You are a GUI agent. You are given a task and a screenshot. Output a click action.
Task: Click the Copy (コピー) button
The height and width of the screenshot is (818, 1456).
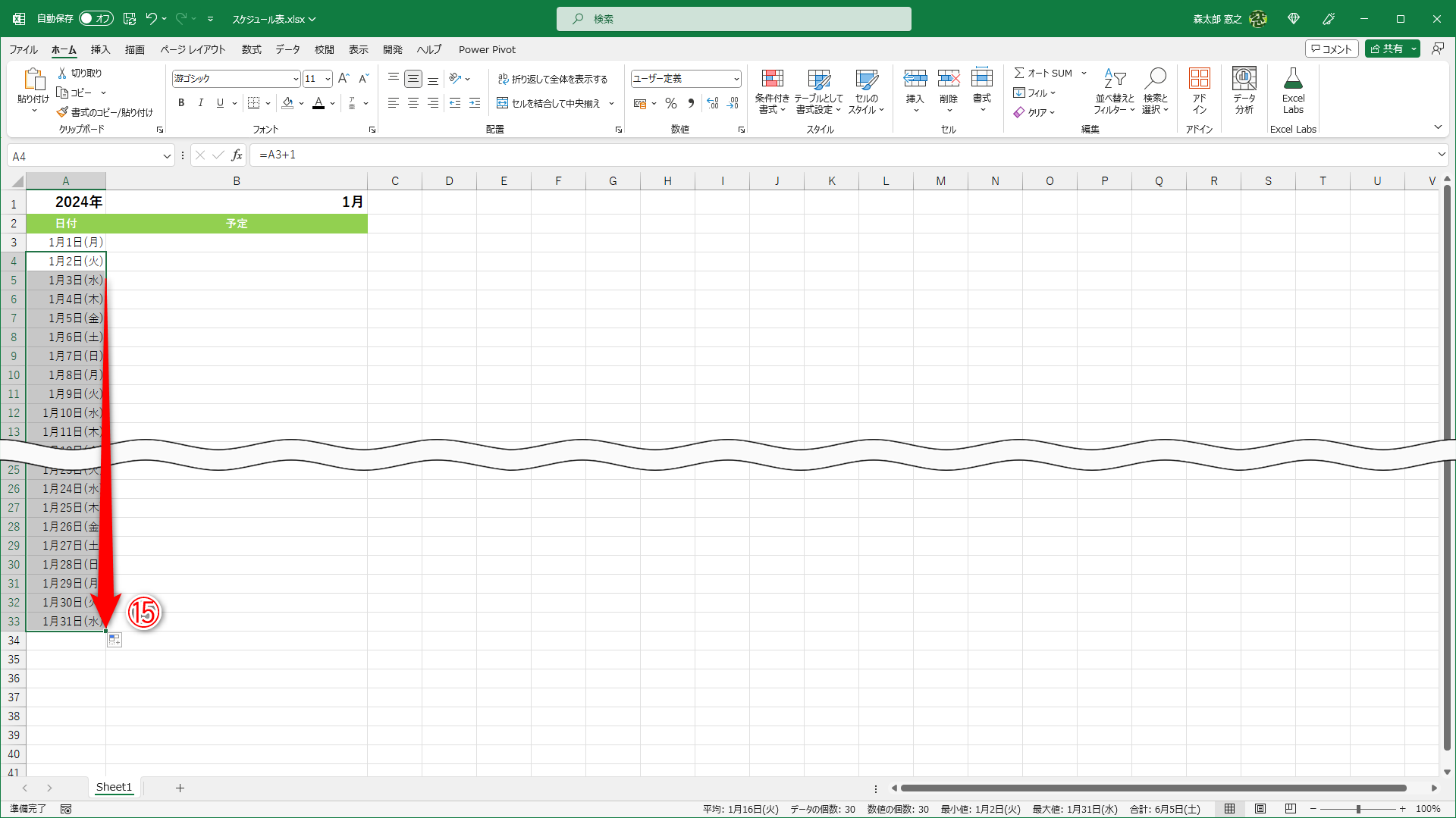click(75, 92)
